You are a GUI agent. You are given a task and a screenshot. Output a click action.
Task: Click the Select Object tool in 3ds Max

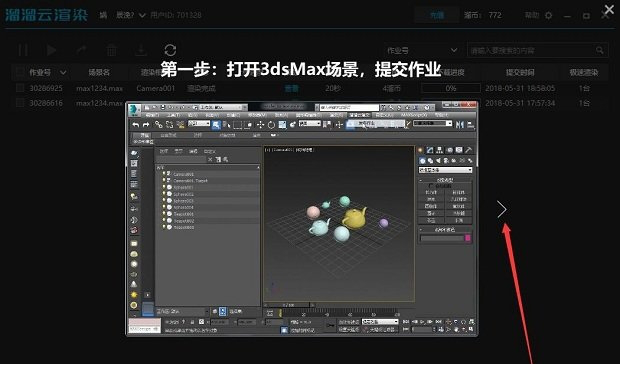[216, 125]
